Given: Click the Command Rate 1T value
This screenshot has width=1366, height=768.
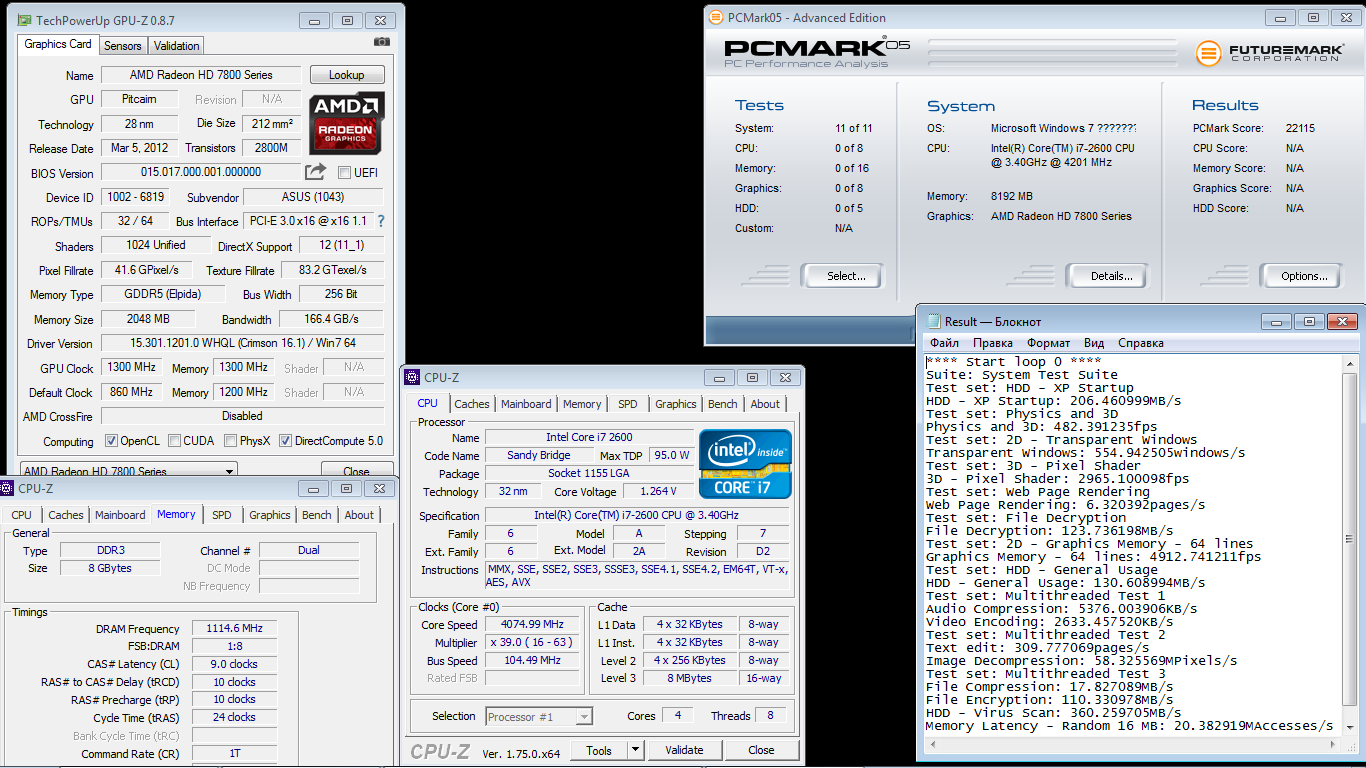Looking at the screenshot, I should tap(235, 753).
